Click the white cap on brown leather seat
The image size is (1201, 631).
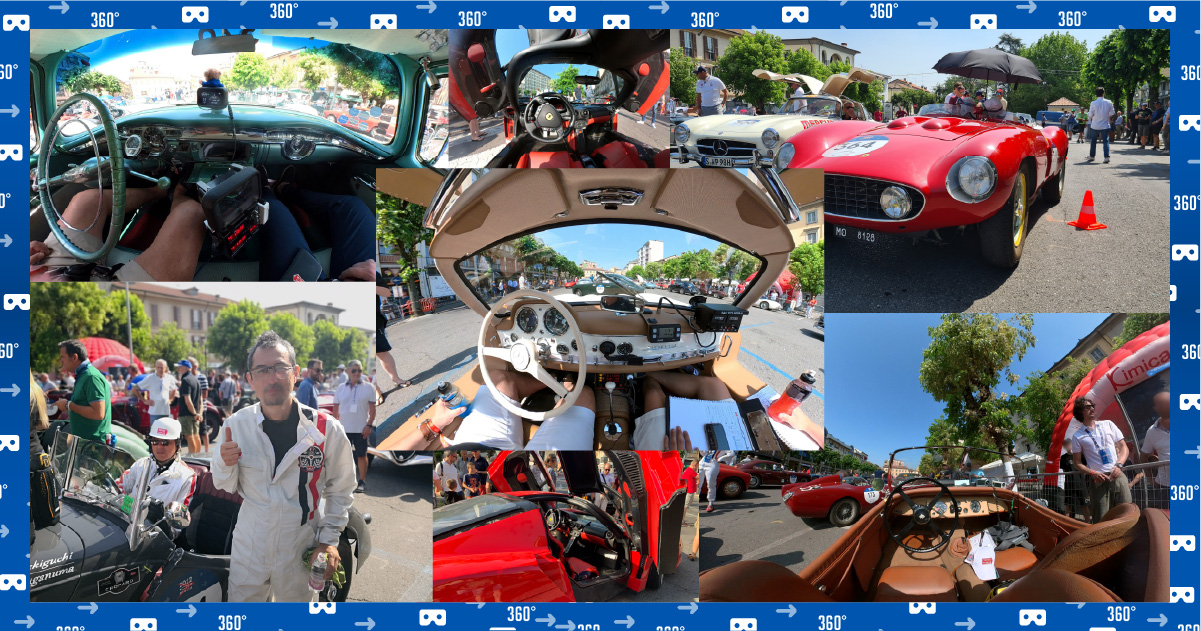point(981,554)
